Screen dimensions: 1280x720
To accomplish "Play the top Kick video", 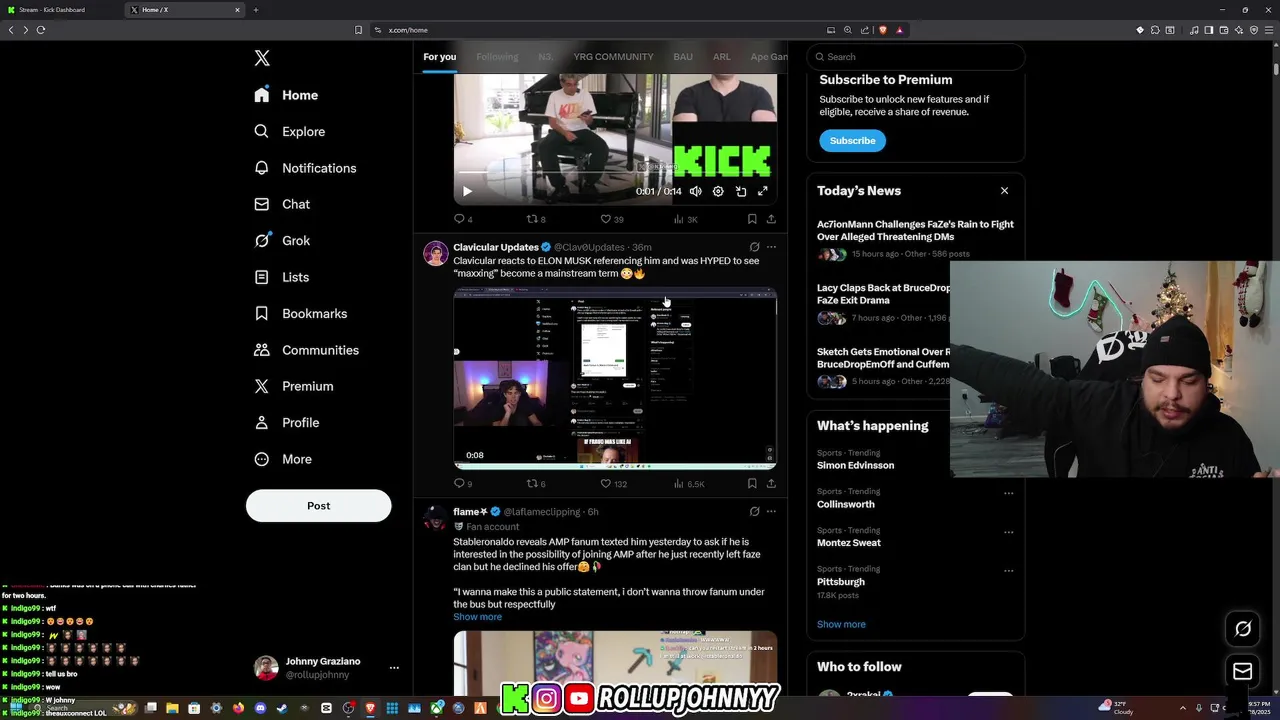I will tap(467, 191).
